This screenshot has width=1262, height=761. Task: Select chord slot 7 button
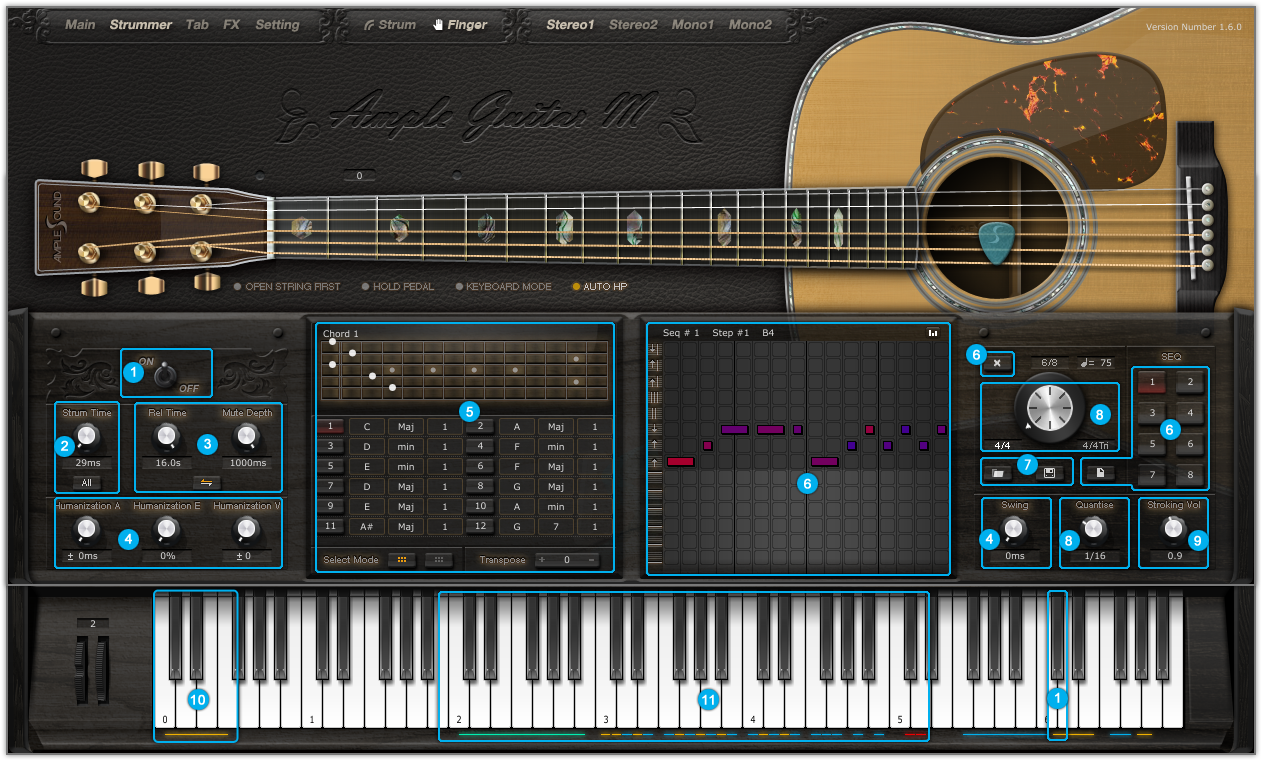pos(330,486)
